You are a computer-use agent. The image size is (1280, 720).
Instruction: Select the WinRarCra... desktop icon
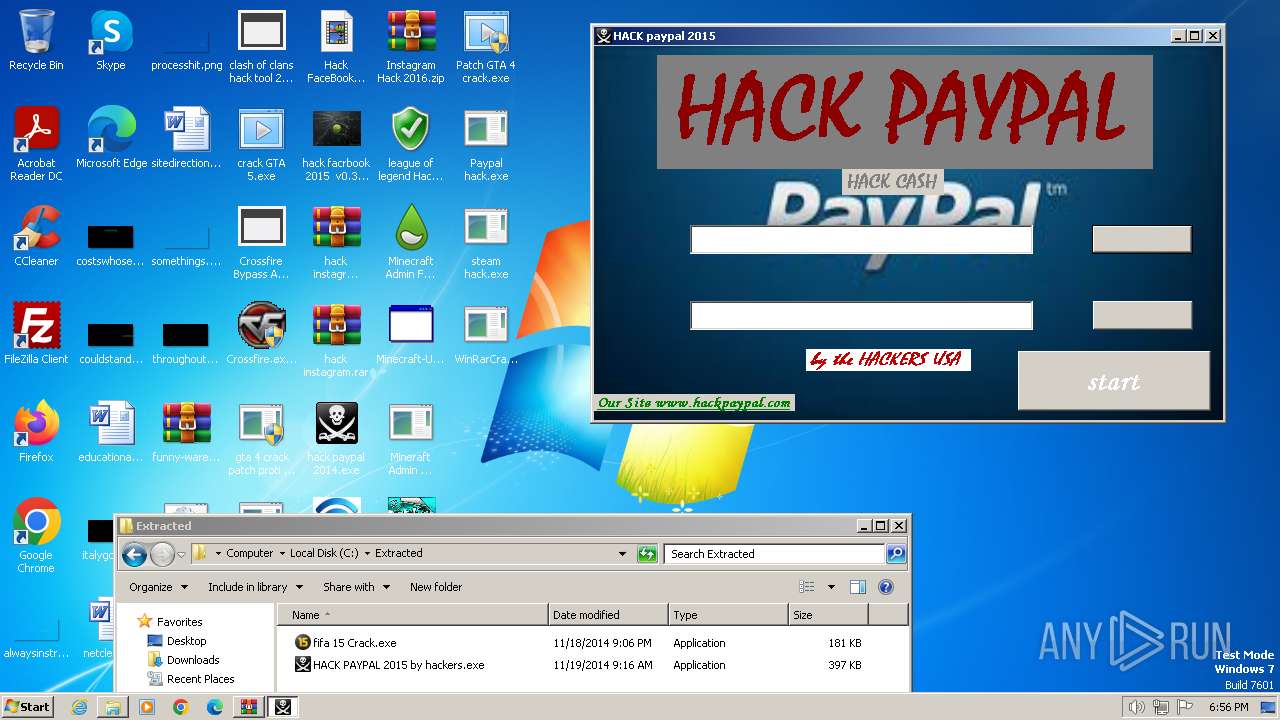[486, 335]
